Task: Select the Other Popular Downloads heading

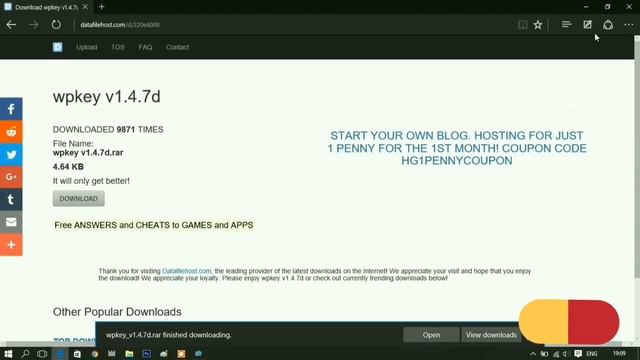Action: pos(117,312)
